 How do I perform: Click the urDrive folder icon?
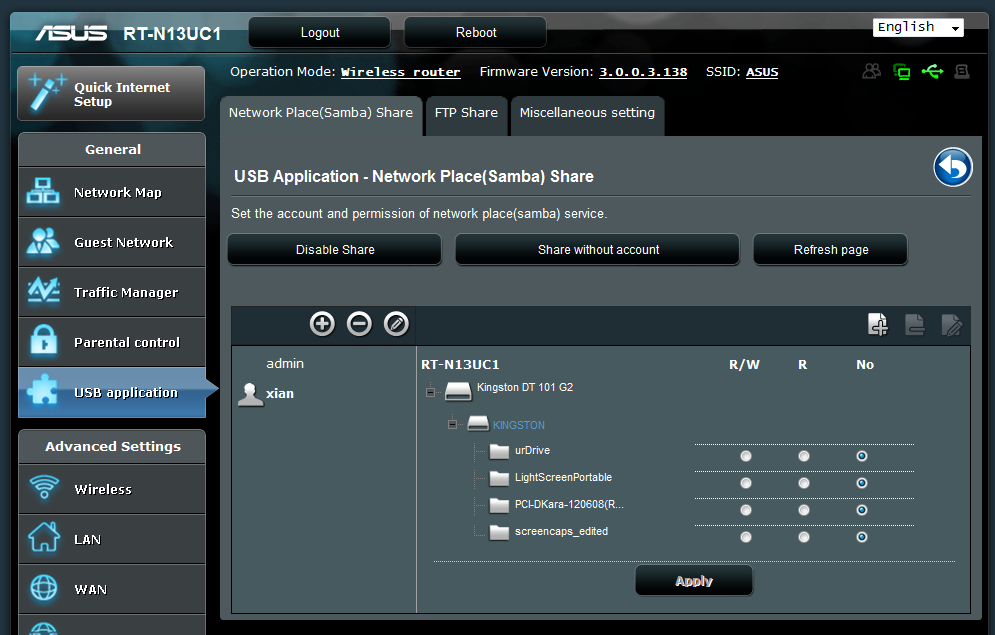tap(499, 451)
